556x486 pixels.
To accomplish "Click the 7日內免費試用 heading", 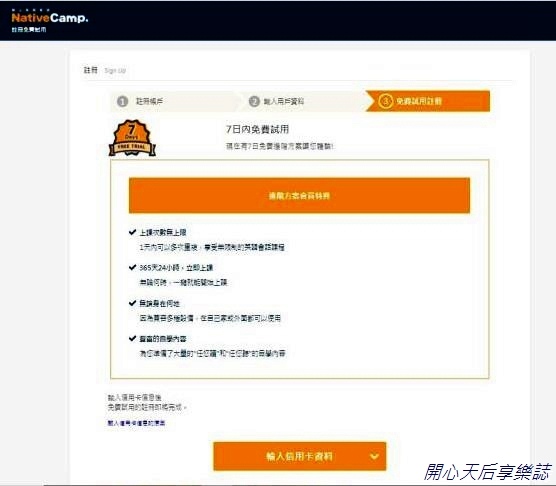I will click(x=257, y=129).
